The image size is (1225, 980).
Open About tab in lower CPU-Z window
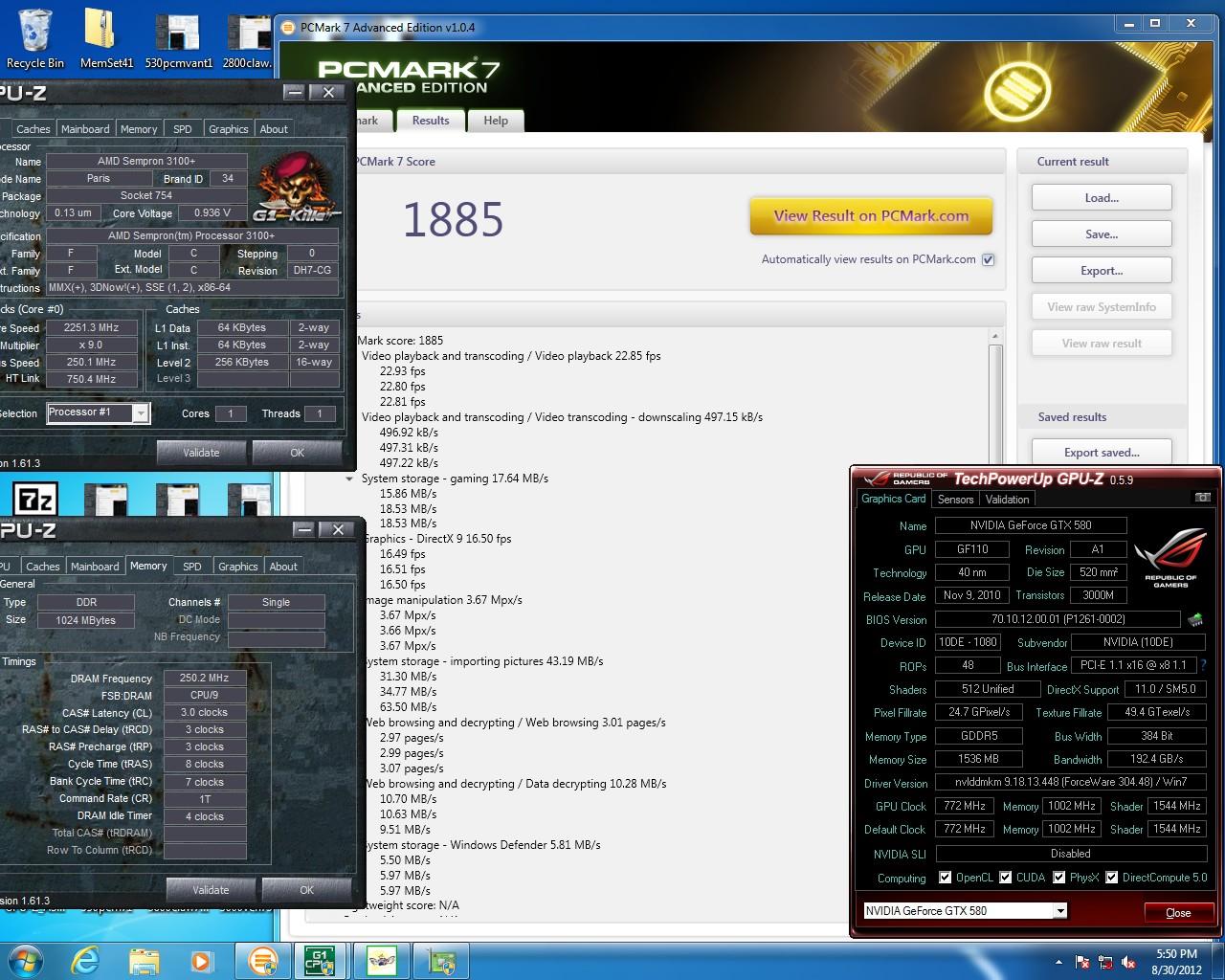(x=283, y=567)
